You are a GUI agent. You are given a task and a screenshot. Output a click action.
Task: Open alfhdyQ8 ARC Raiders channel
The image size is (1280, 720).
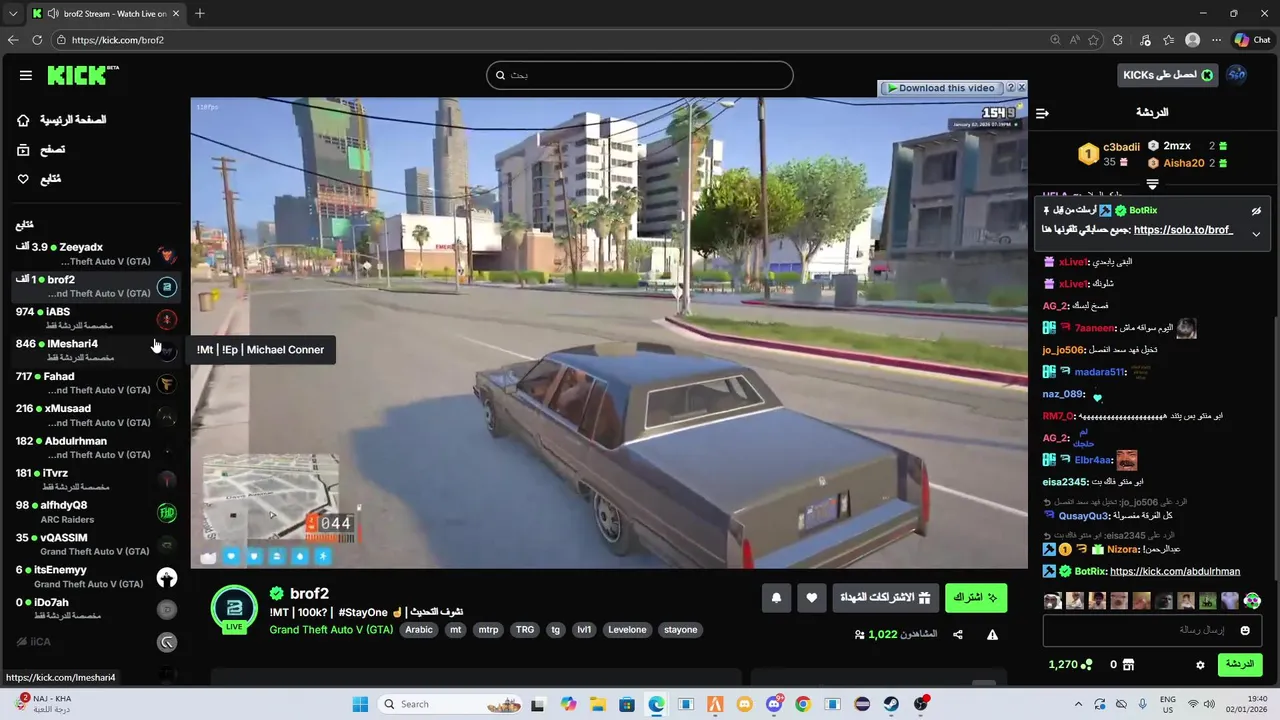pyautogui.click(x=95, y=512)
